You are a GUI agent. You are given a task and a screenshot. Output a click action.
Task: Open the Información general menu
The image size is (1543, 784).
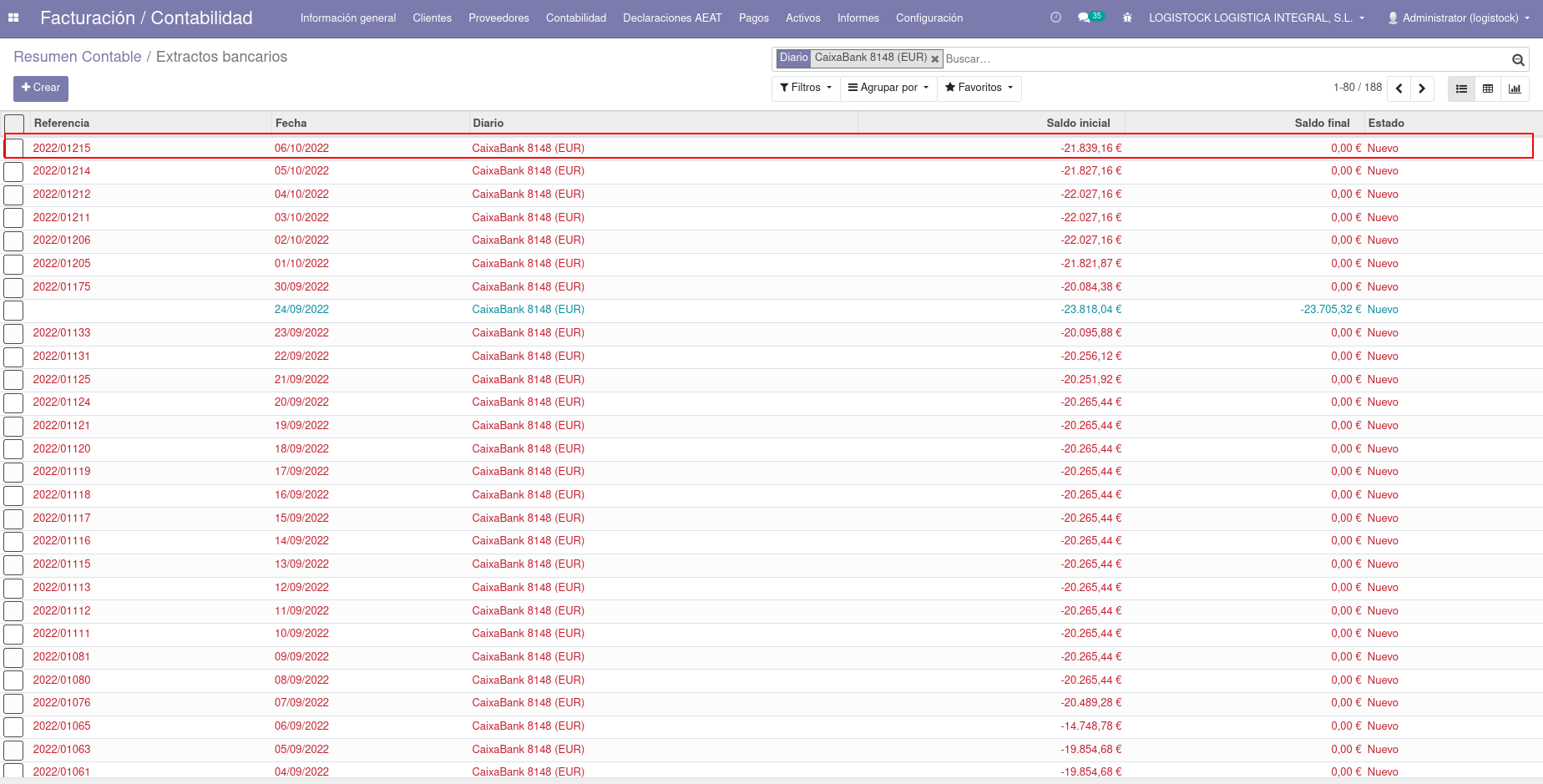(x=348, y=18)
